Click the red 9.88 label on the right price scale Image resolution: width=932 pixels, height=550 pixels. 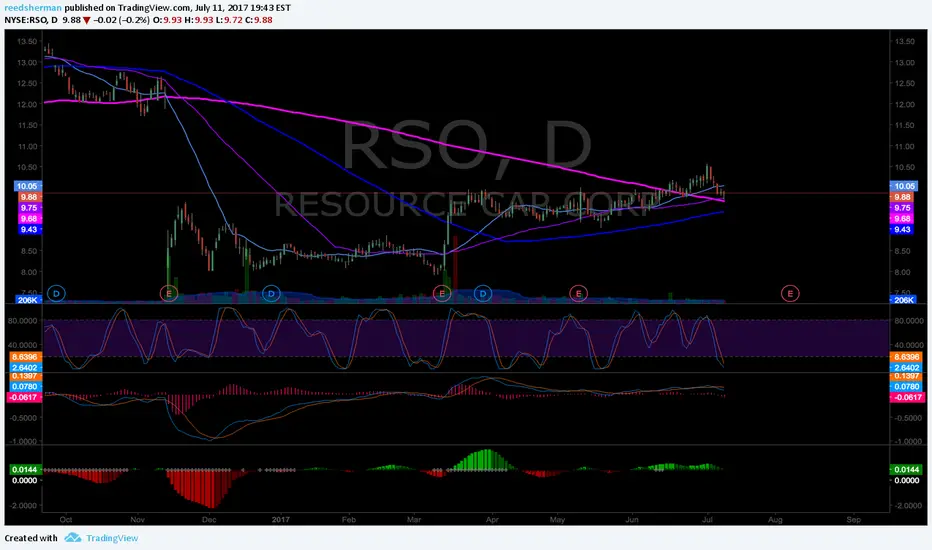pyautogui.click(x=902, y=197)
